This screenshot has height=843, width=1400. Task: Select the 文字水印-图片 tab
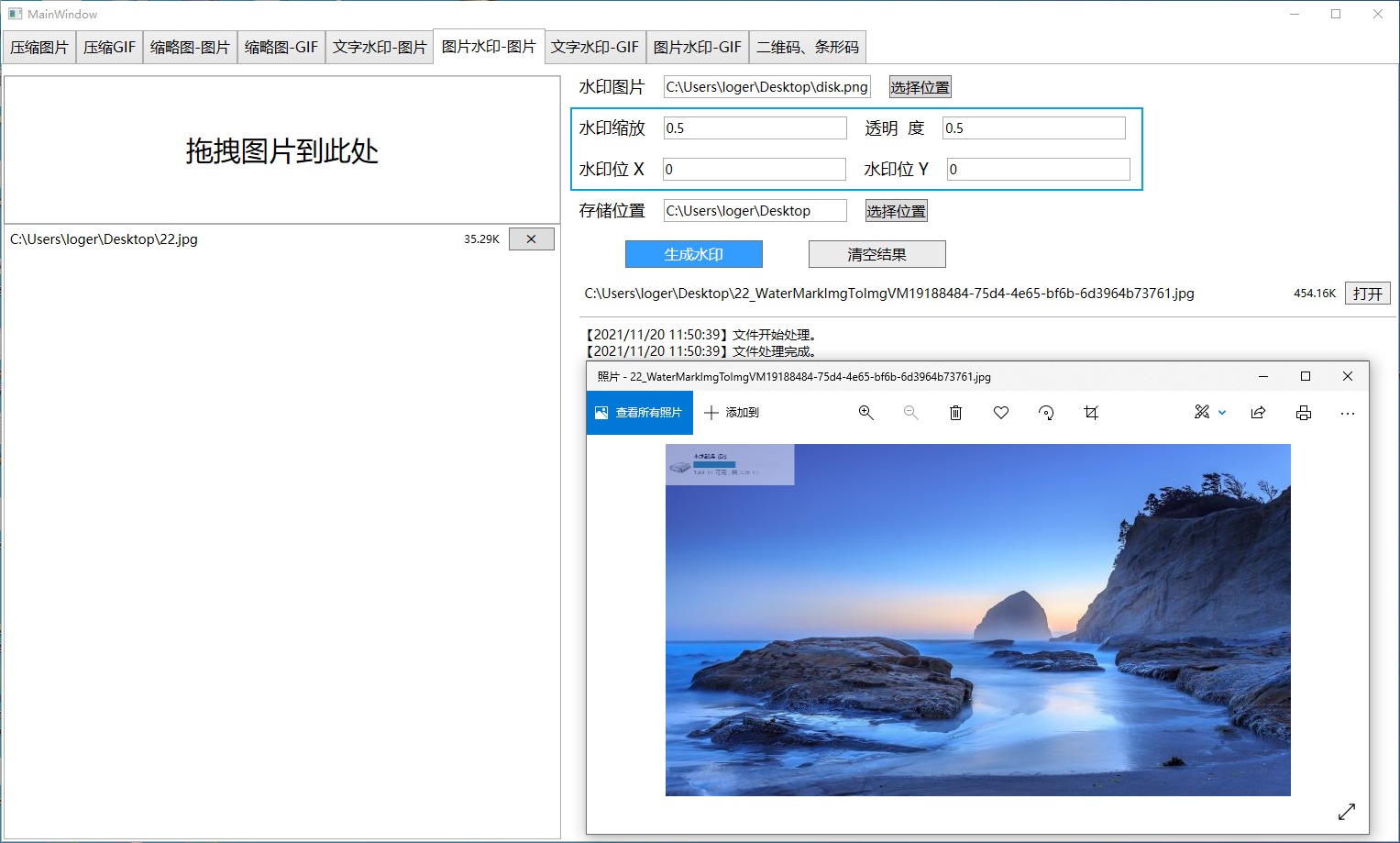click(380, 47)
